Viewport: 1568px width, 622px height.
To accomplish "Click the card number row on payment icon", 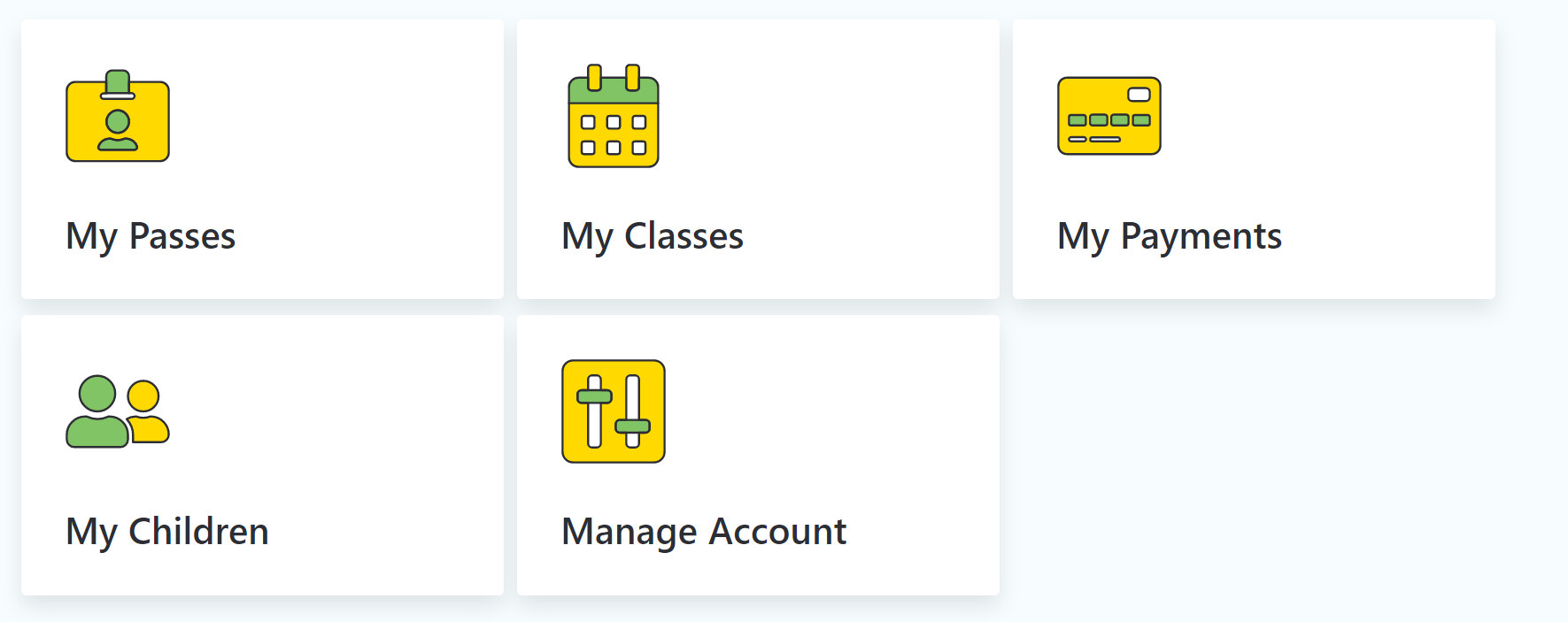I will pos(1109,120).
